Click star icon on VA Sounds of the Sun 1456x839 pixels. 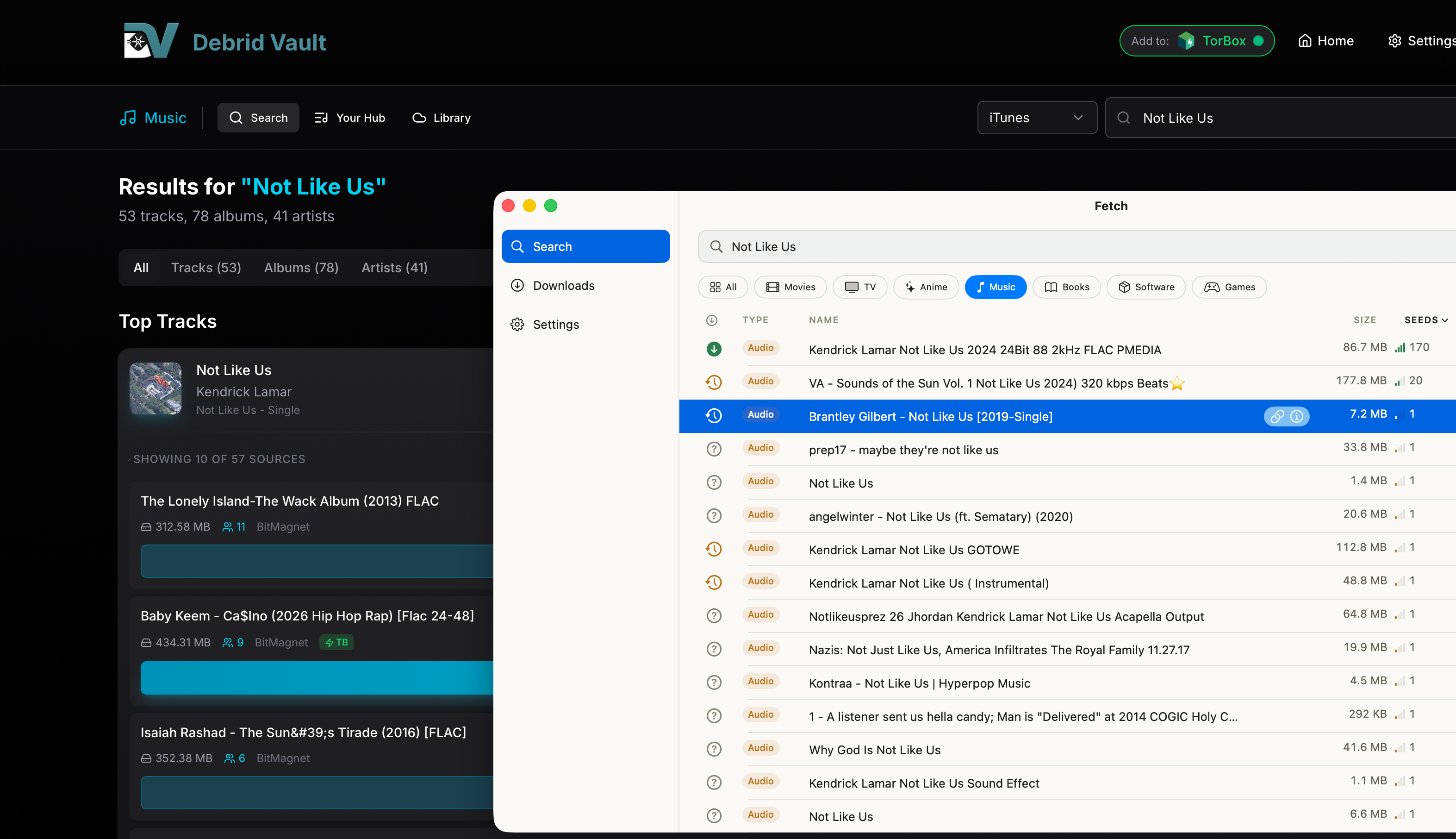[x=1176, y=382]
